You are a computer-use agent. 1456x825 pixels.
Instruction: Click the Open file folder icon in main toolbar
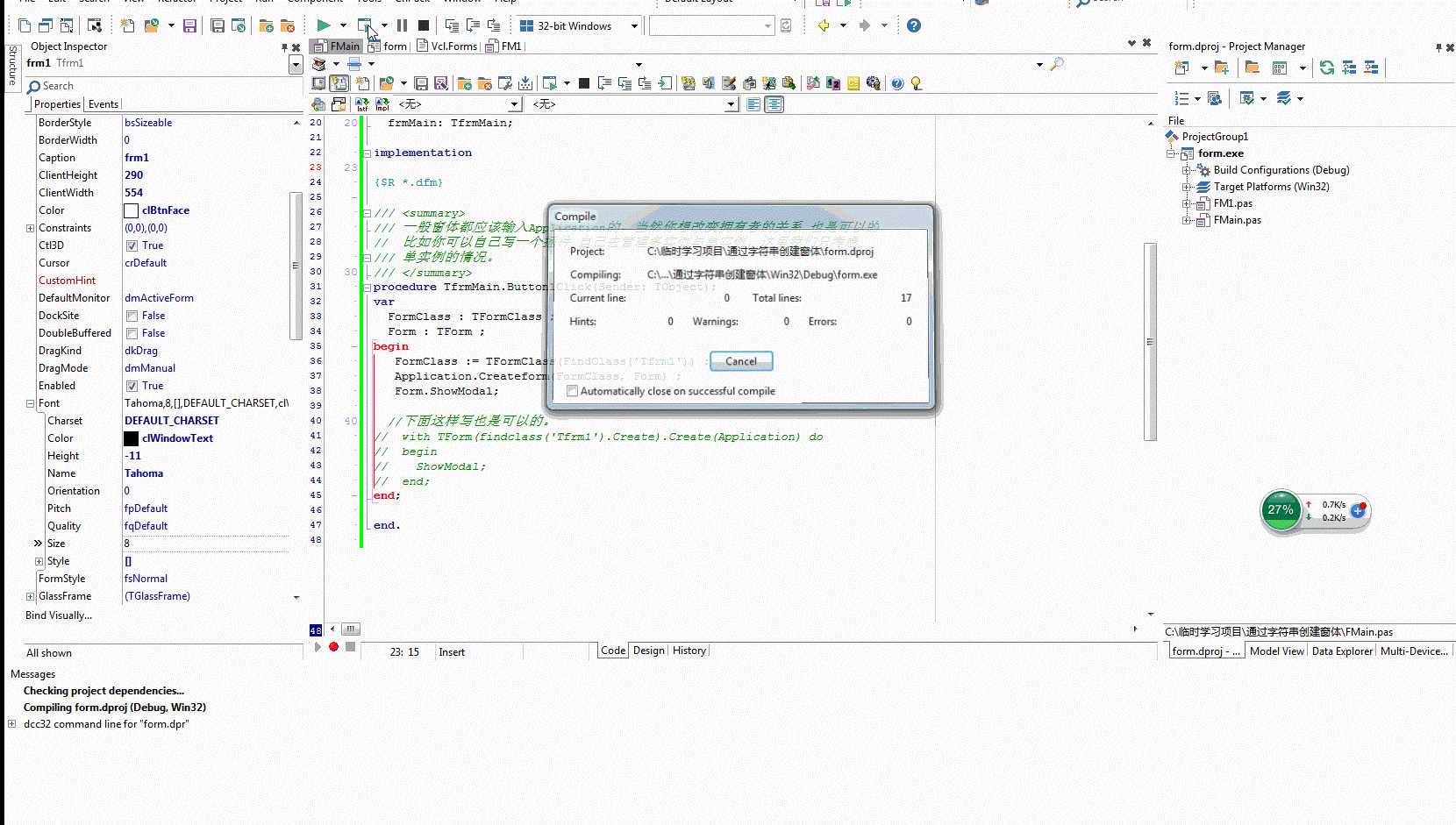(x=152, y=25)
